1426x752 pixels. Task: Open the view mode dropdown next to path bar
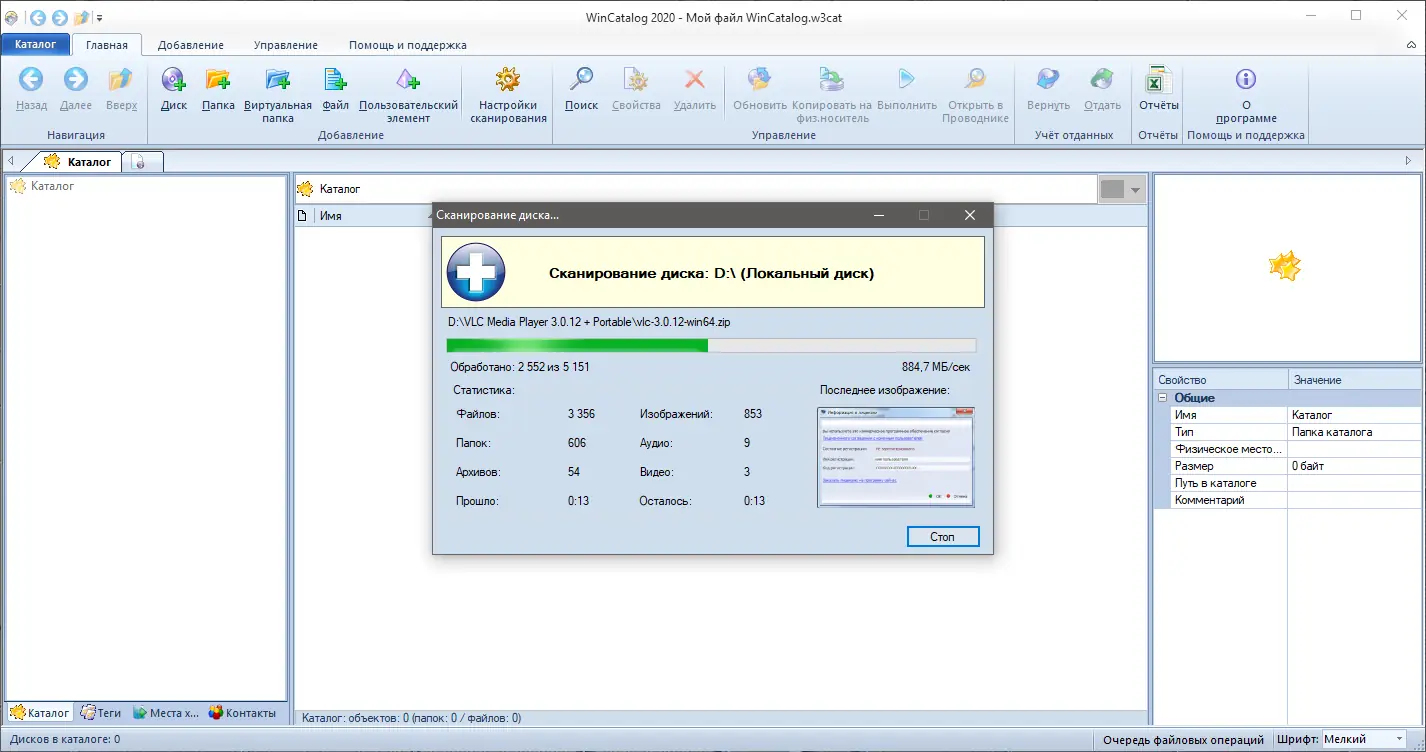click(x=1135, y=189)
